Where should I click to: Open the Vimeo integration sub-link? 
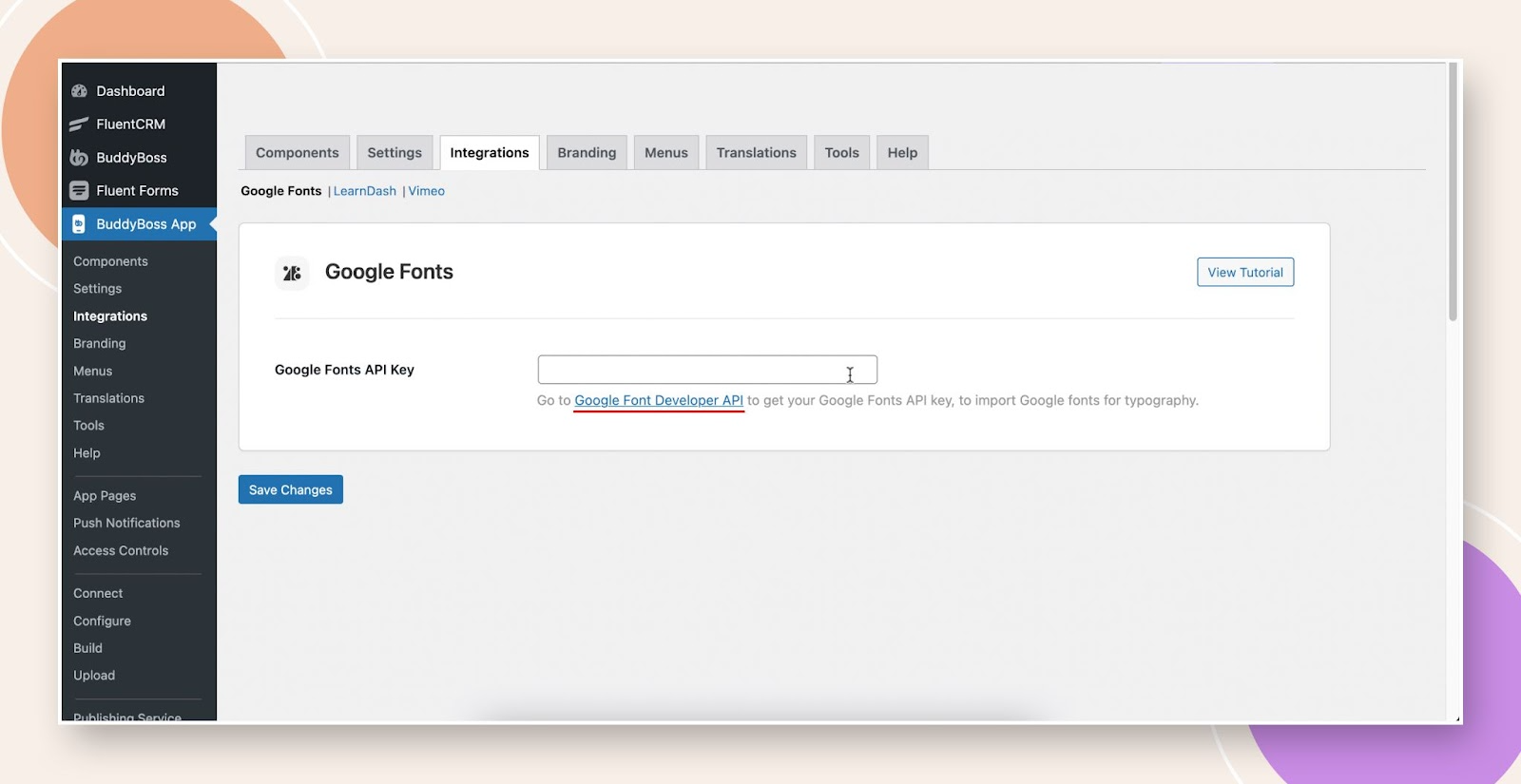click(x=426, y=191)
